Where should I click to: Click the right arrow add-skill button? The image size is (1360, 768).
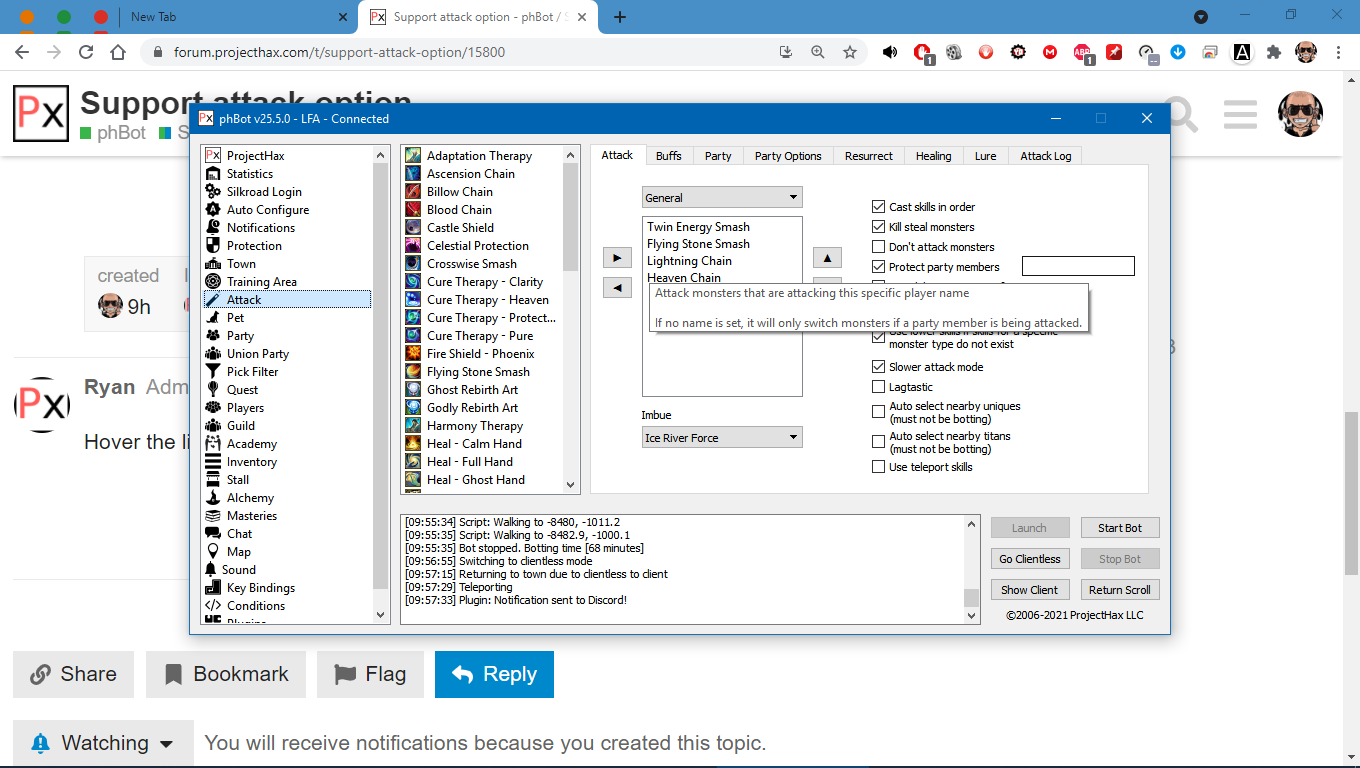coord(617,258)
